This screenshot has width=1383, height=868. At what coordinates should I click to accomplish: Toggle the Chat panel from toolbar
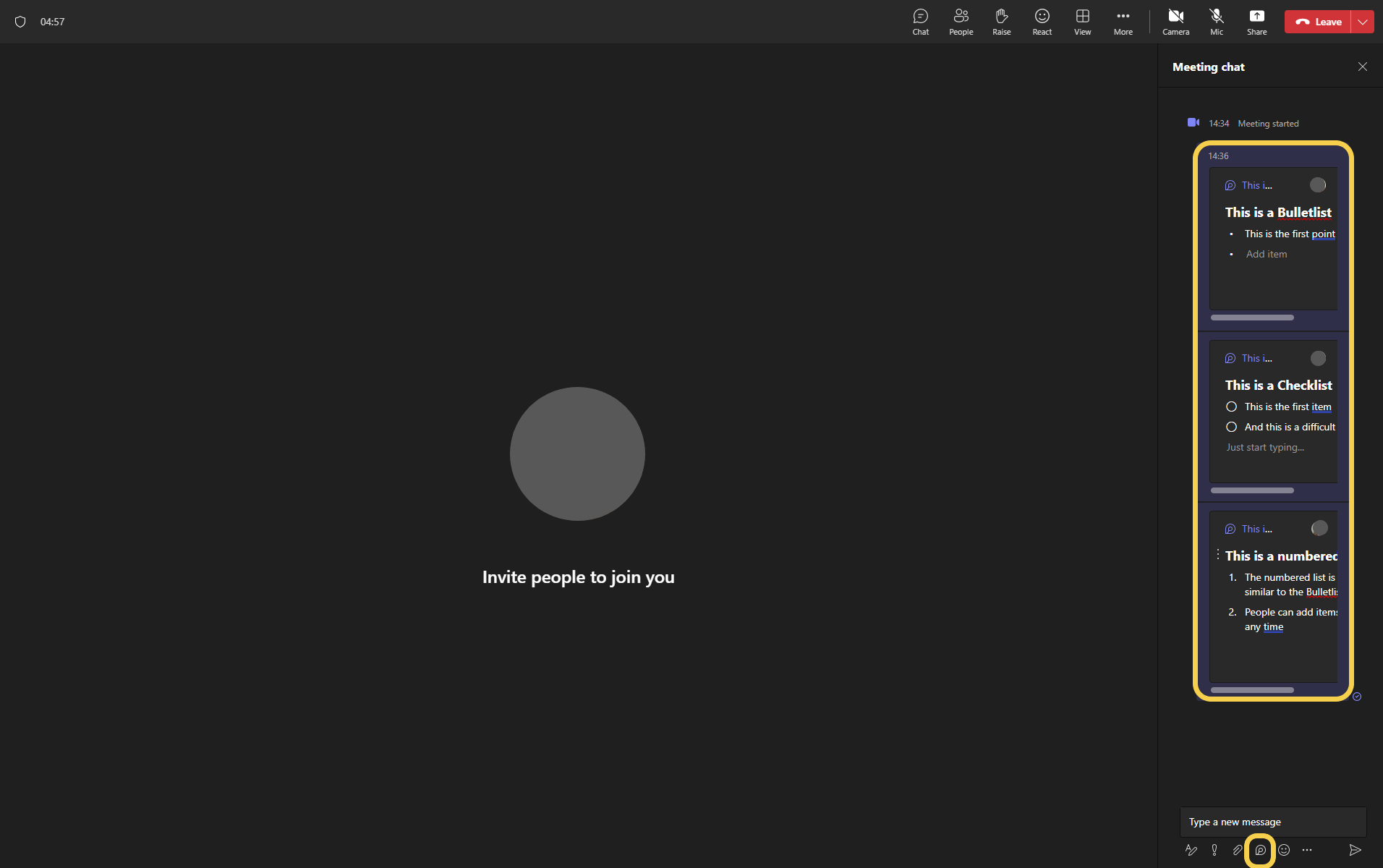(920, 22)
